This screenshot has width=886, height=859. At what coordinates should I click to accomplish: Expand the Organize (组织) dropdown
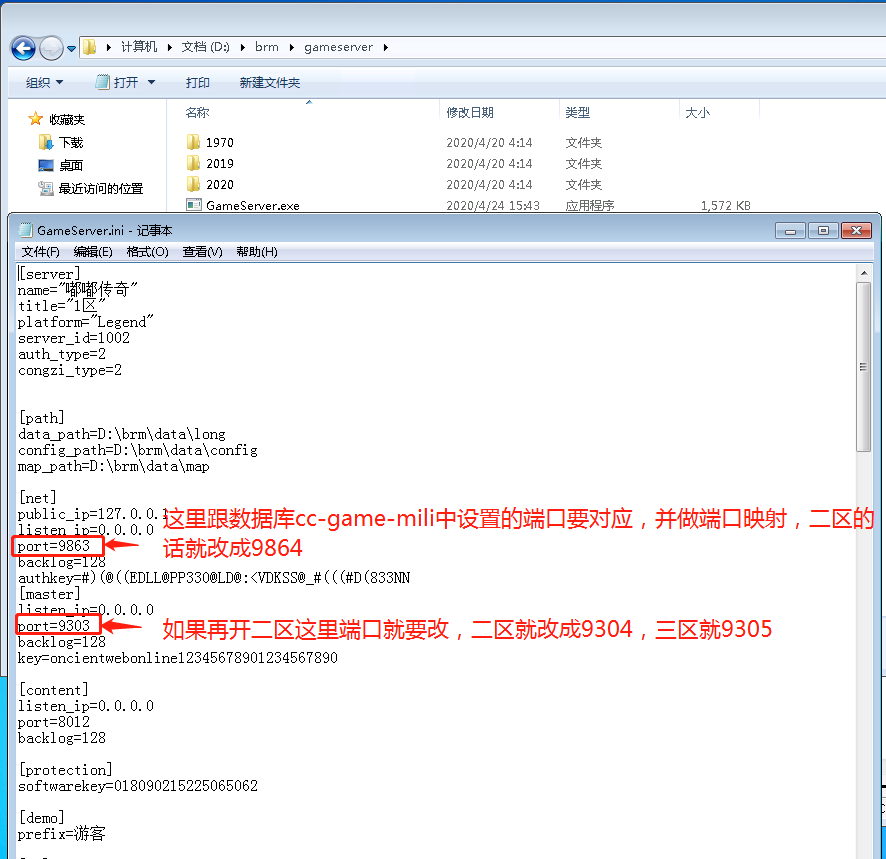[x=44, y=82]
